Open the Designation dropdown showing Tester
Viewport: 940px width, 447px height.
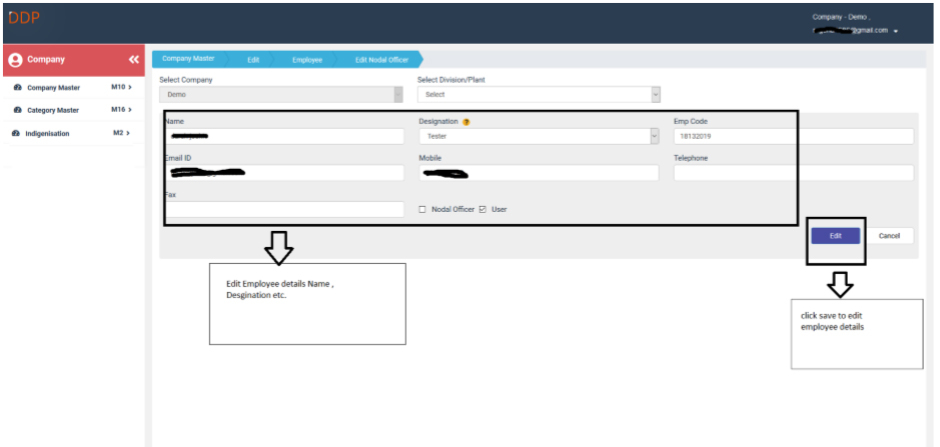[x=539, y=136]
